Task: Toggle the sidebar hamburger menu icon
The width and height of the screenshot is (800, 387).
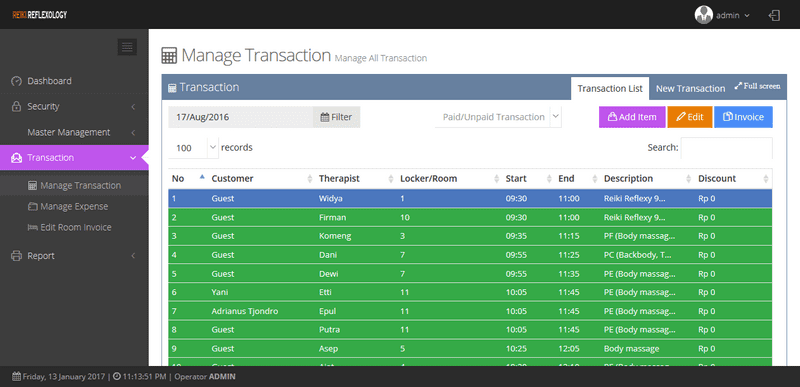Action: 127,47
